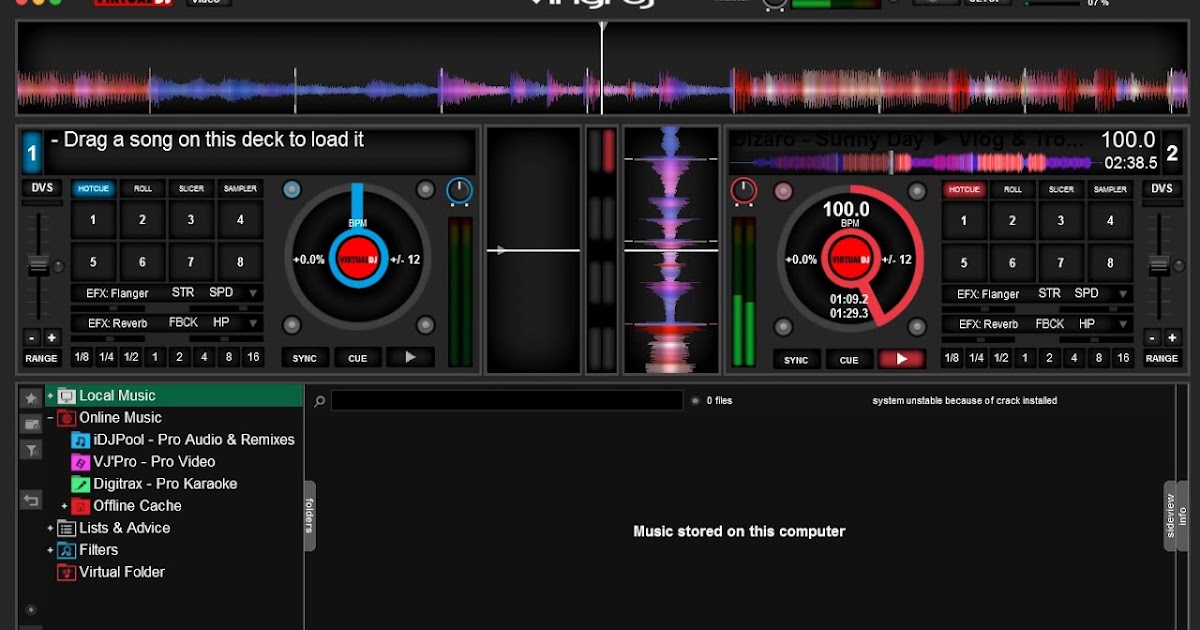Click the iDJPool blue music folder icon

(x=81, y=440)
